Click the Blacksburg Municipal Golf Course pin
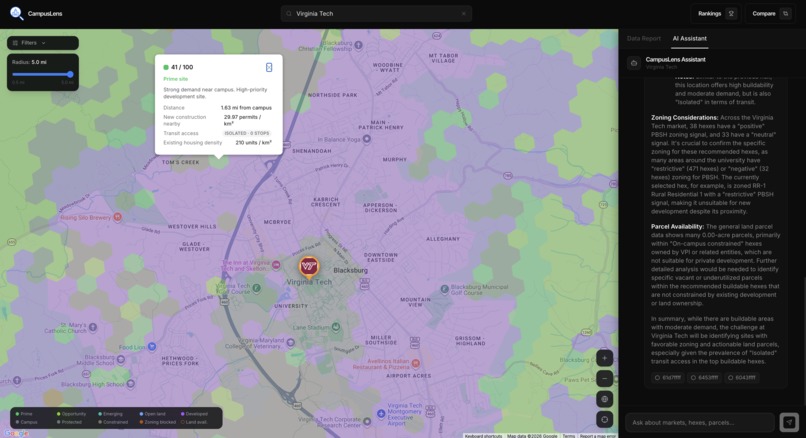The image size is (806, 438). point(445,290)
